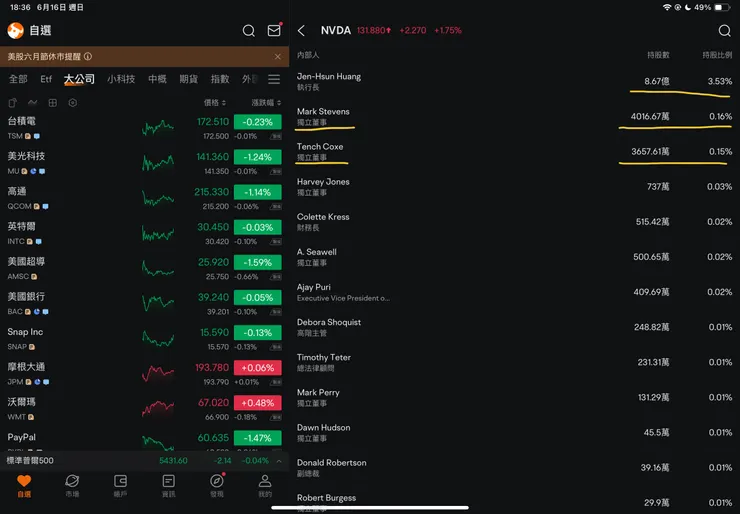This screenshot has height=514, width=740.
Task: Select the 小科技 tab
Action: coord(121,79)
